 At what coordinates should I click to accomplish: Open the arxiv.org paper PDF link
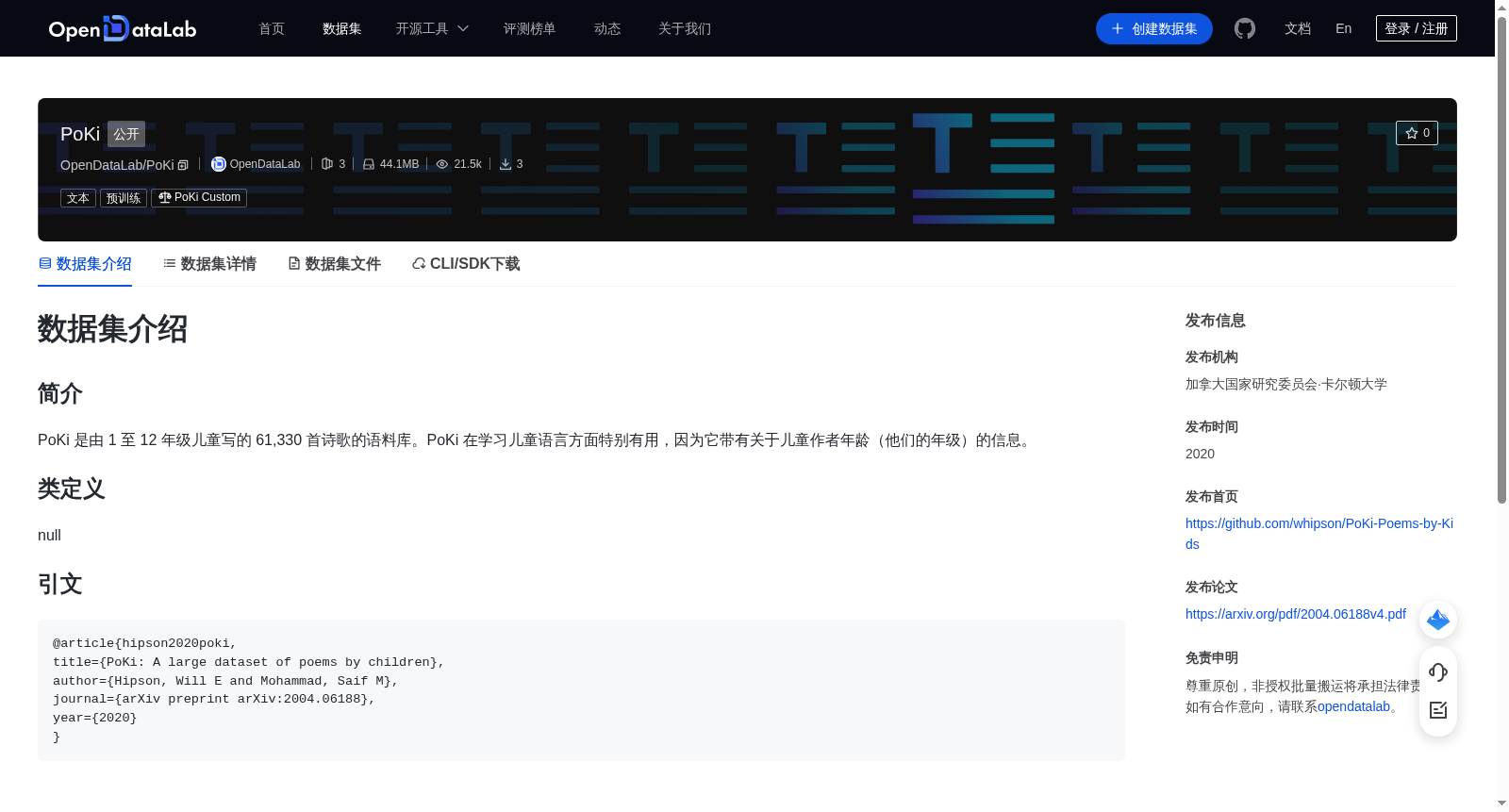point(1296,614)
